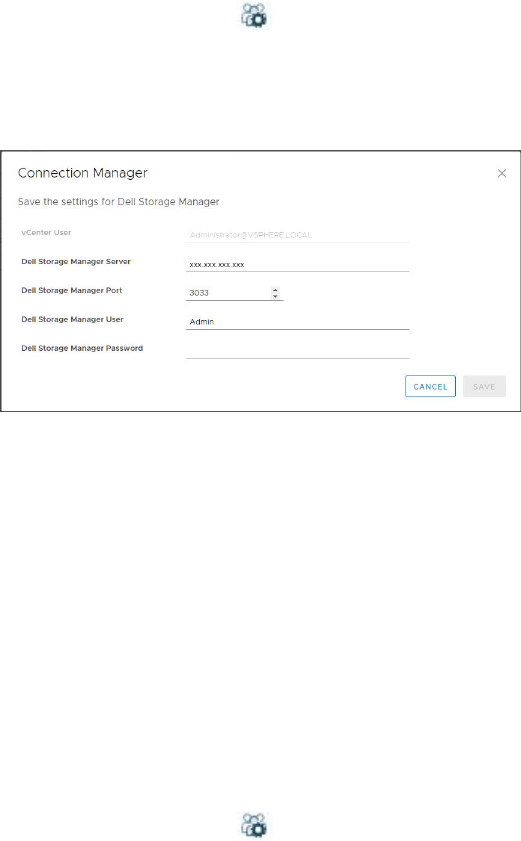Click the user field containing Admin
Screen dimensions: 521x841
[297, 322]
